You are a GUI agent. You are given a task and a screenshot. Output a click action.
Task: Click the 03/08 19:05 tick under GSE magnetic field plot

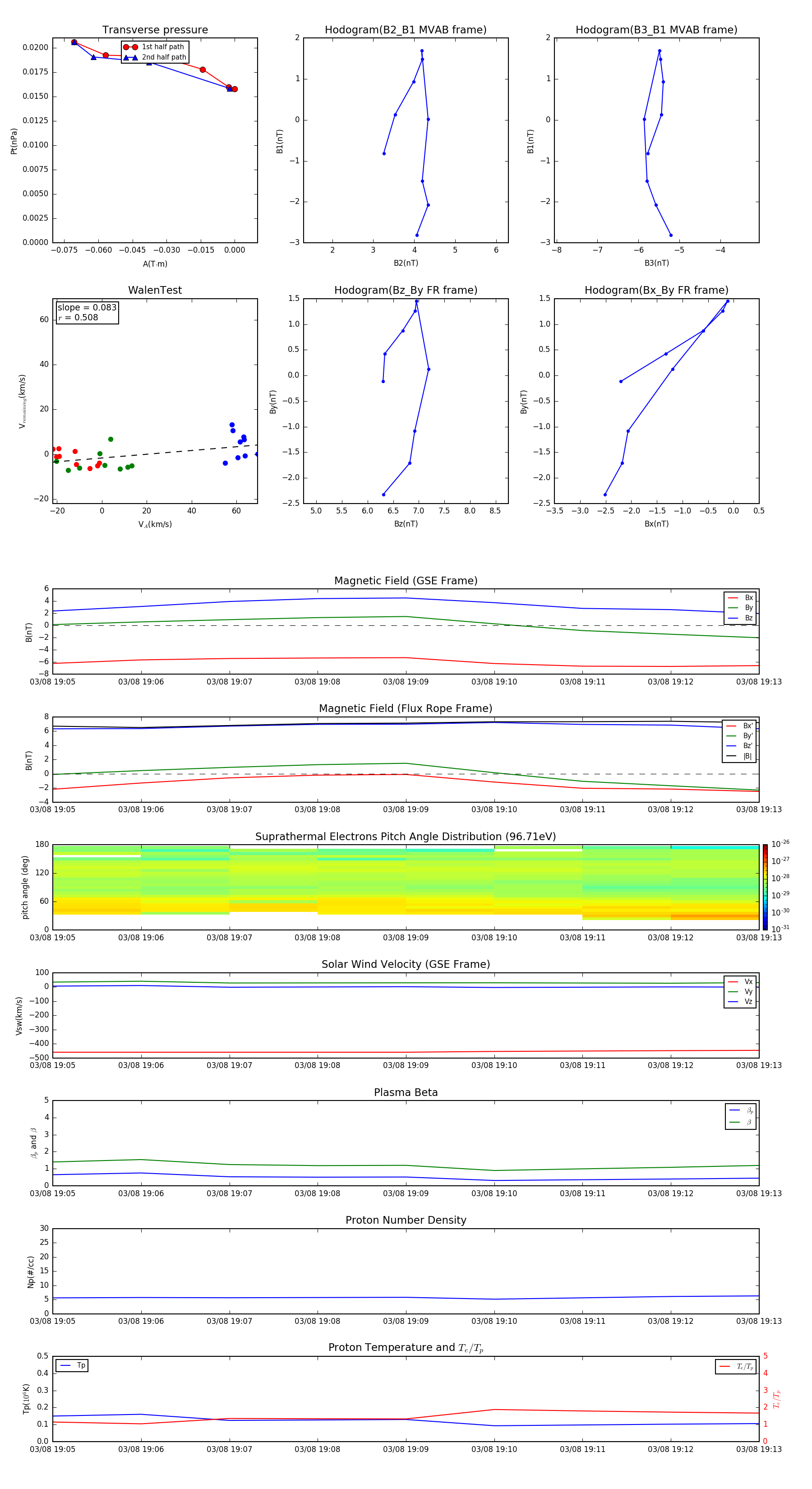[53, 682]
